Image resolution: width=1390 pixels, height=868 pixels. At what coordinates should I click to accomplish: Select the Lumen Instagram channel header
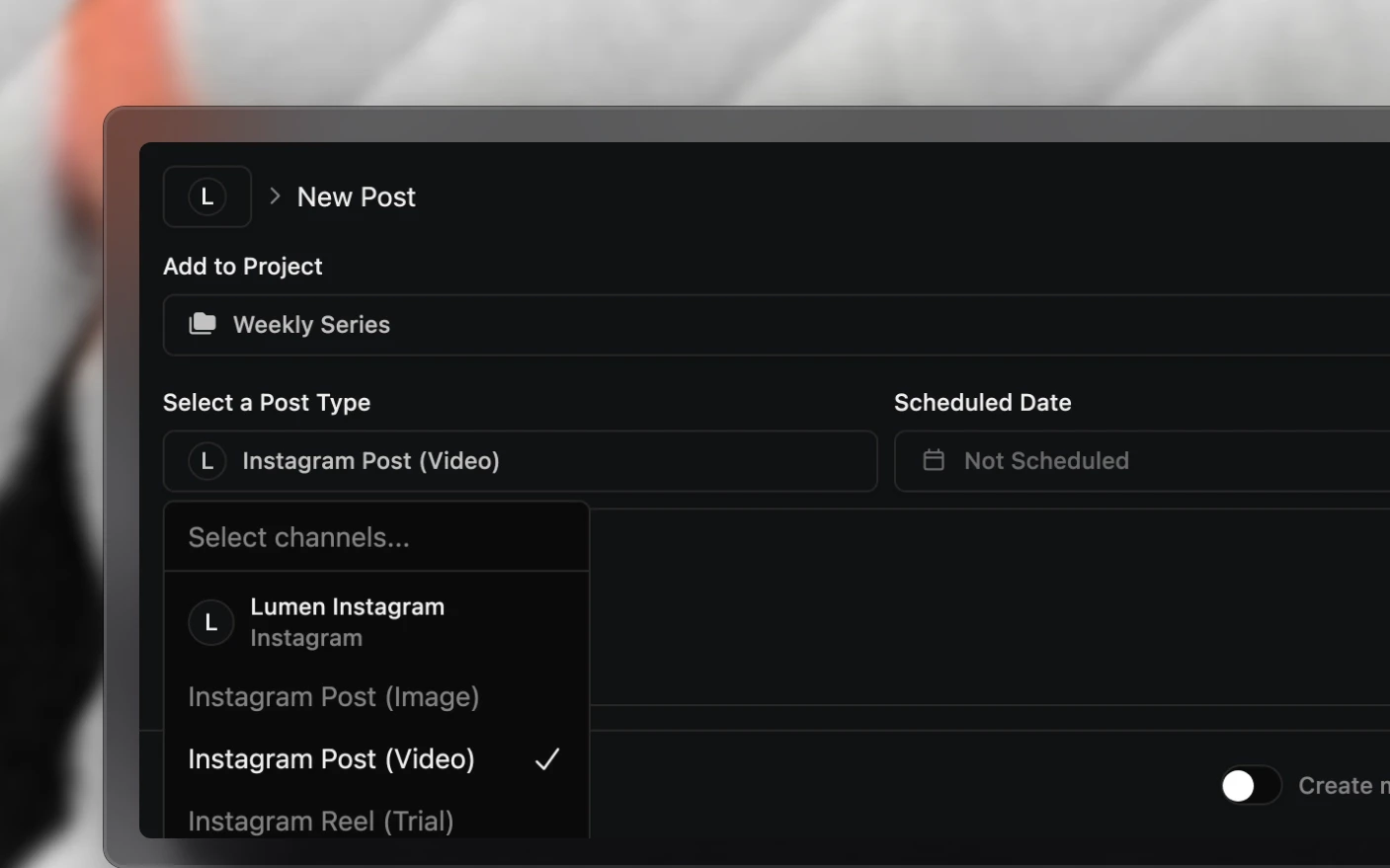pos(376,622)
